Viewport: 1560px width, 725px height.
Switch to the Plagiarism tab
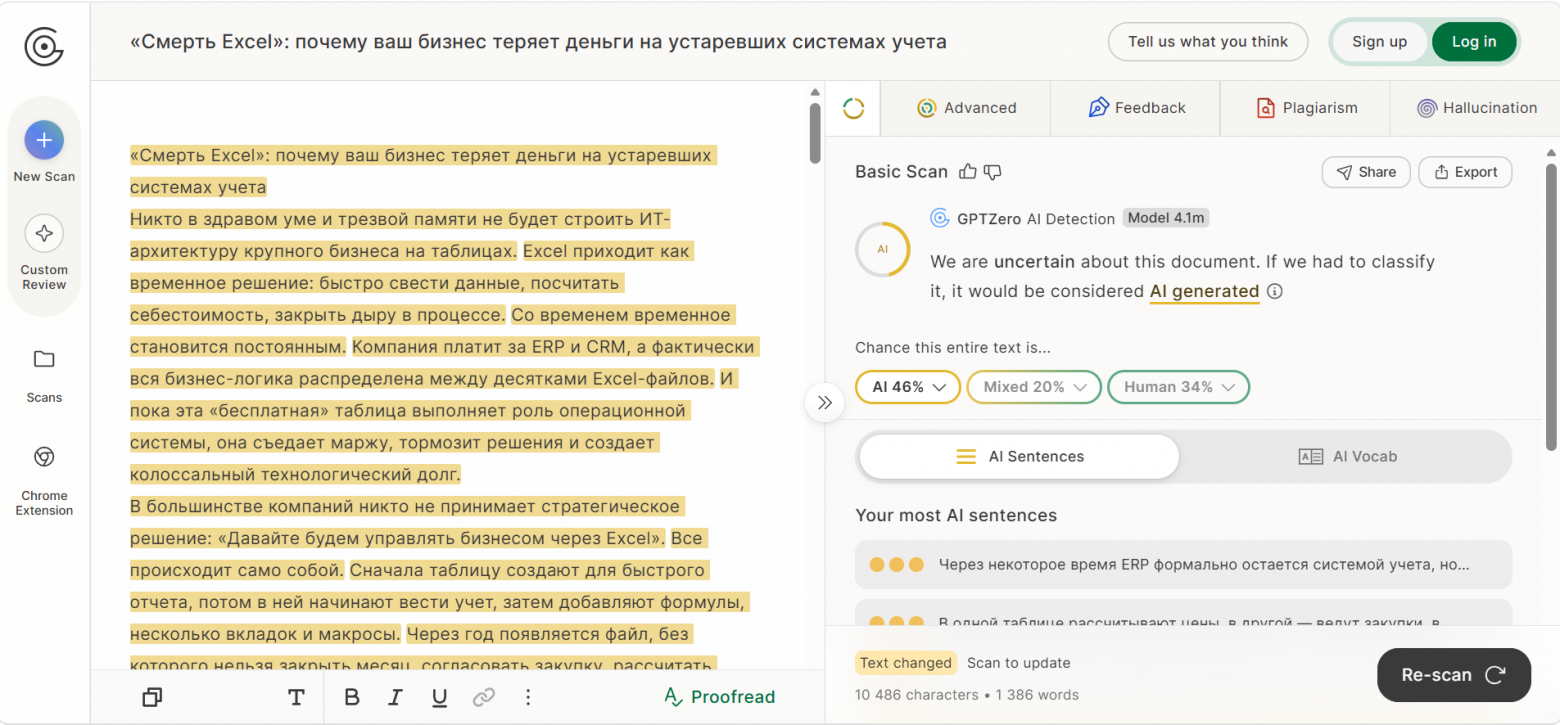[1306, 108]
